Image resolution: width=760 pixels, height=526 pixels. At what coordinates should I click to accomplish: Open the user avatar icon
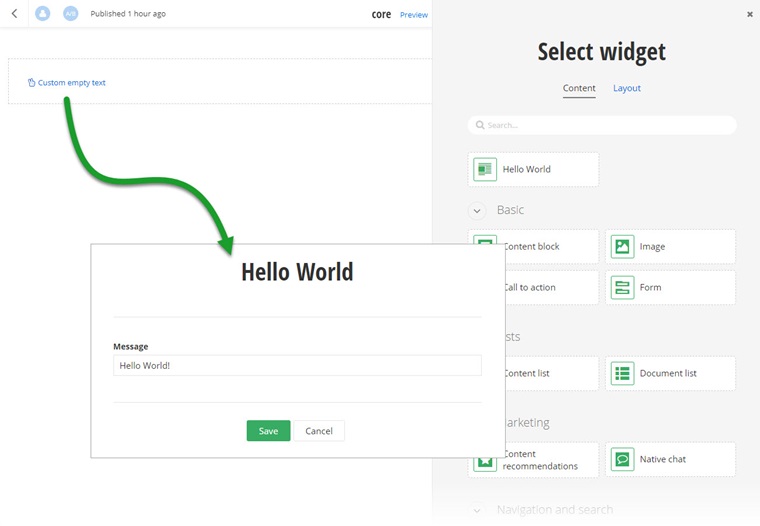click(43, 14)
